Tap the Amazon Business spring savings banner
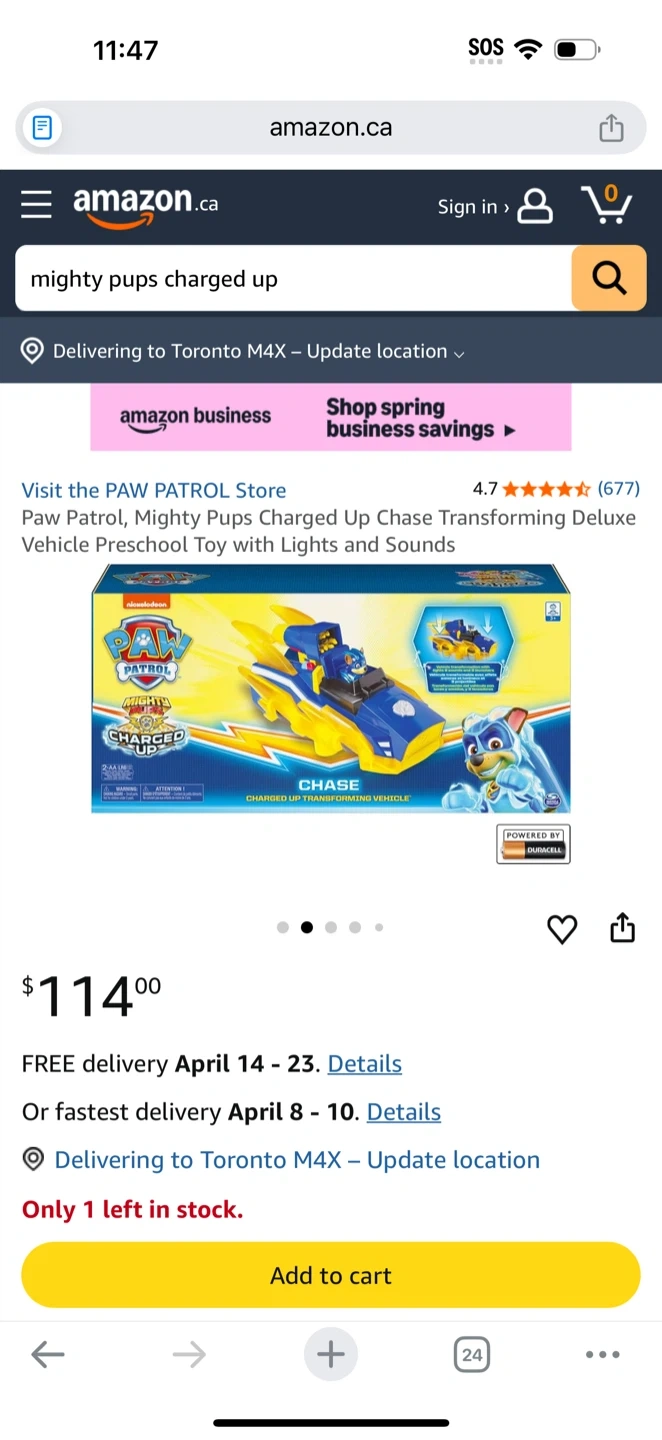Image resolution: width=662 pixels, height=1440 pixels. [x=331, y=417]
